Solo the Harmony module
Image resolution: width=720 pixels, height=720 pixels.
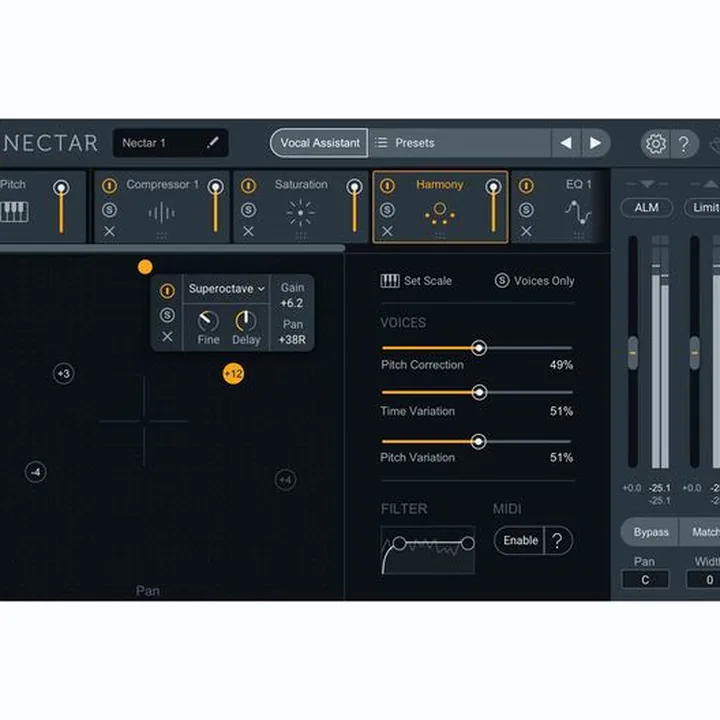(388, 210)
